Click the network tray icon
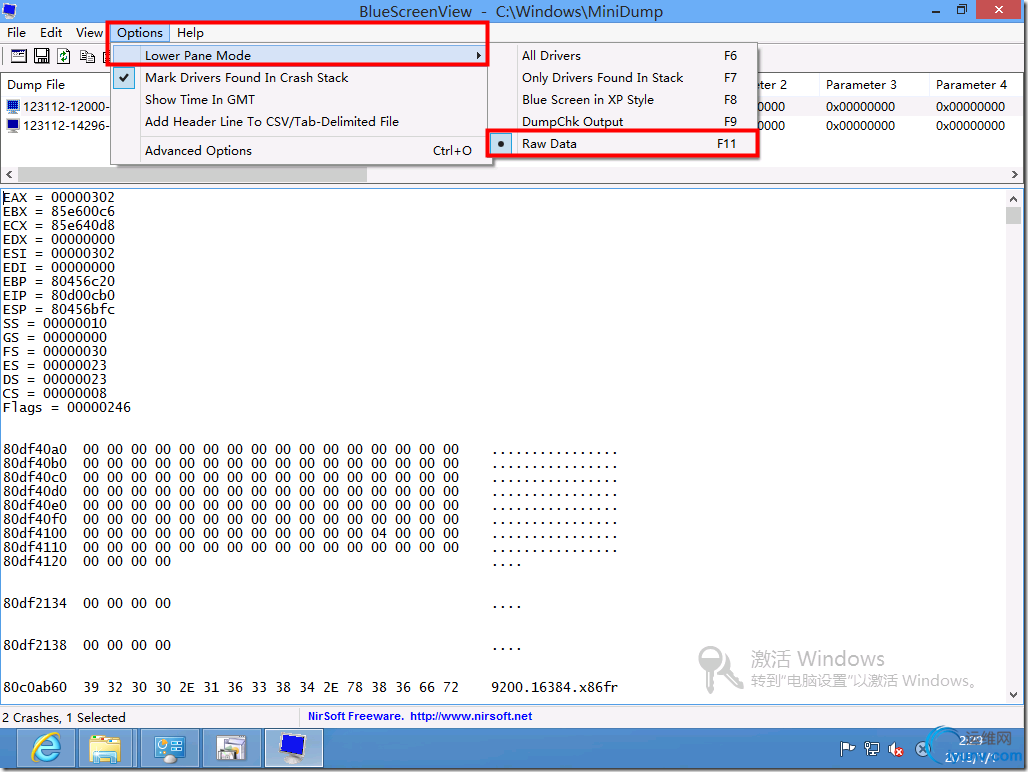Image resolution: width=1028 pixels, height=772 pixels. coord(871,748)
